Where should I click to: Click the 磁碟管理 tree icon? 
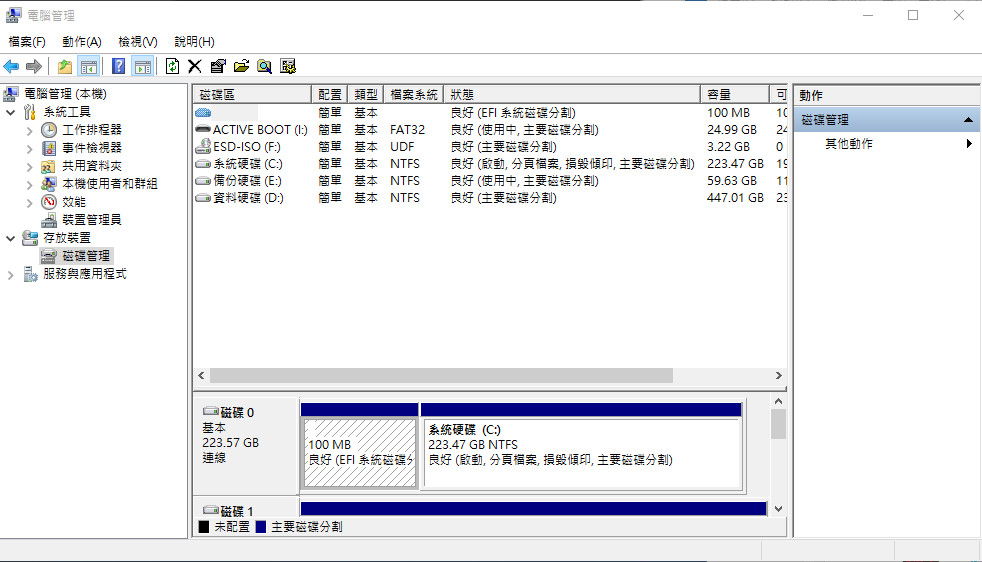click(x=49, y=256)
